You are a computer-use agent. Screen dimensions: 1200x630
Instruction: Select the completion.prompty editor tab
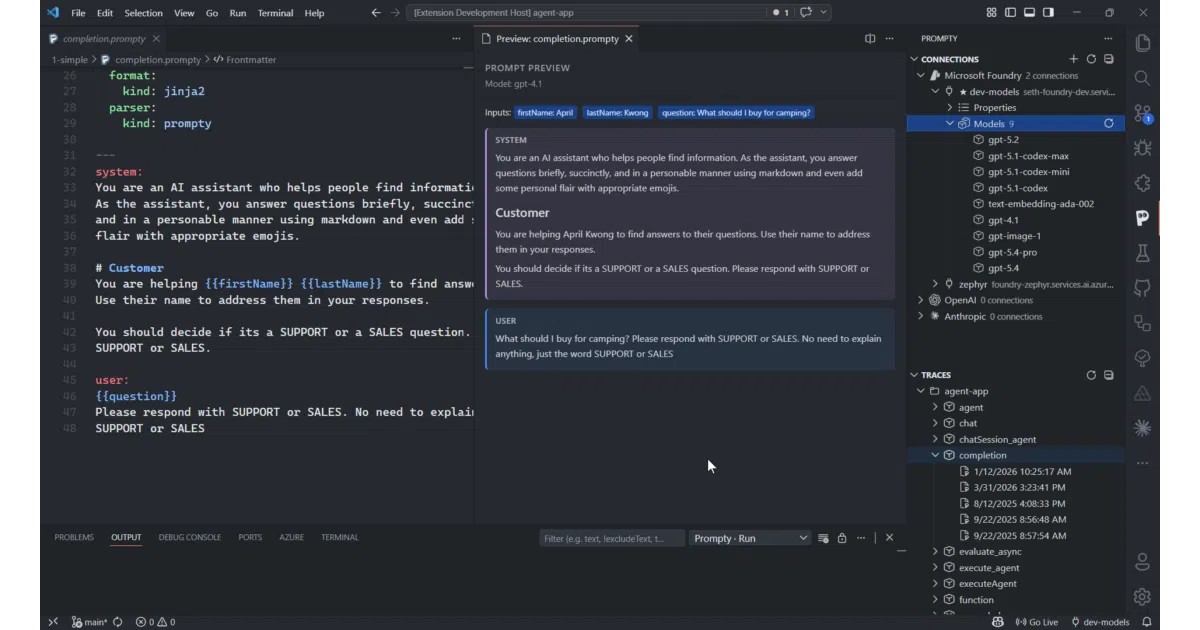click(103, 39)
